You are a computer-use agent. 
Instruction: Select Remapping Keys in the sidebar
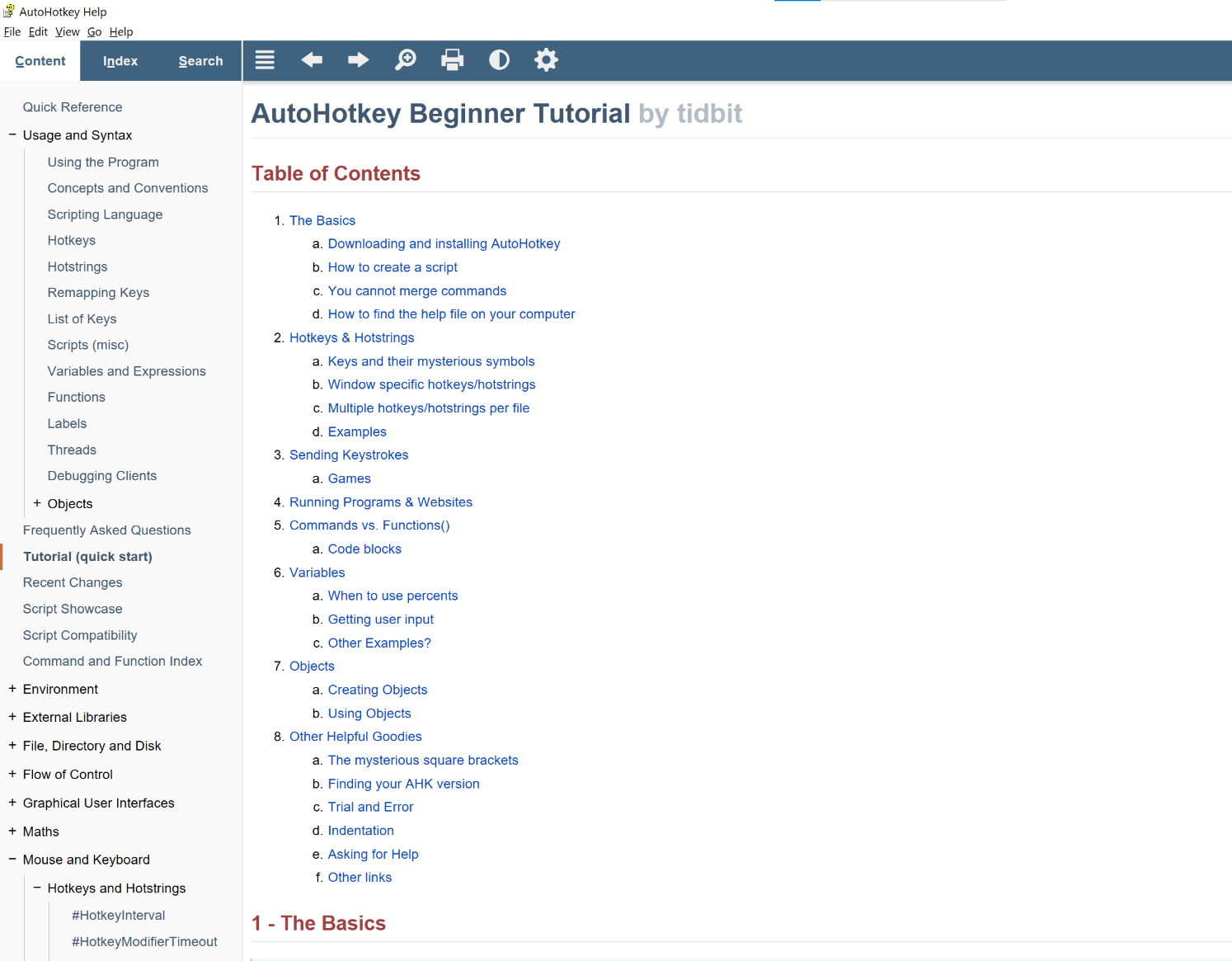pos(98,293)
